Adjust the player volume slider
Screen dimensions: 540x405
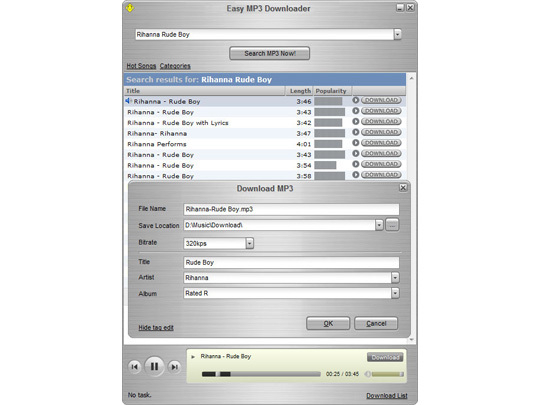click(387, 374)
